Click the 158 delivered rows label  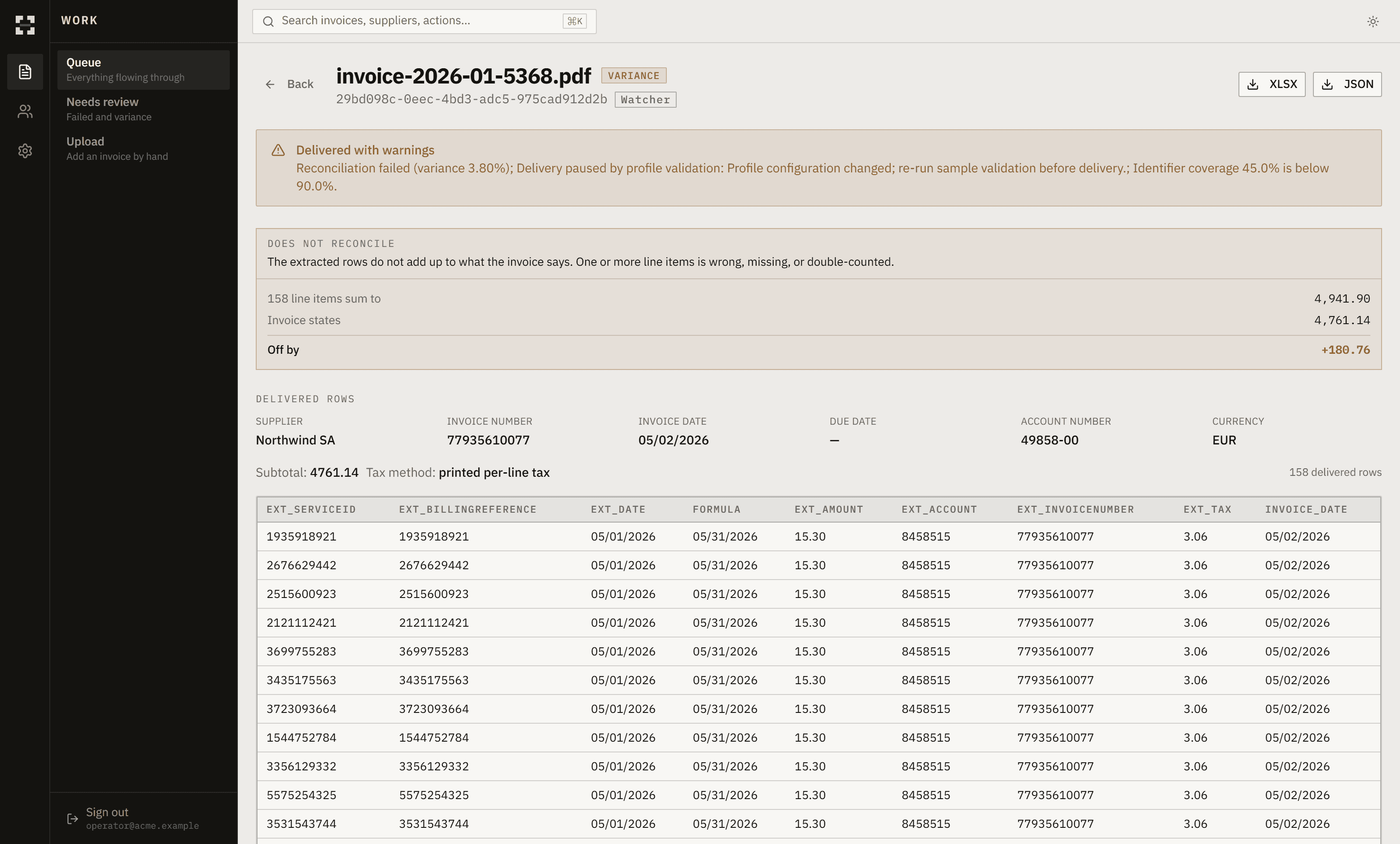point(1334,472)
